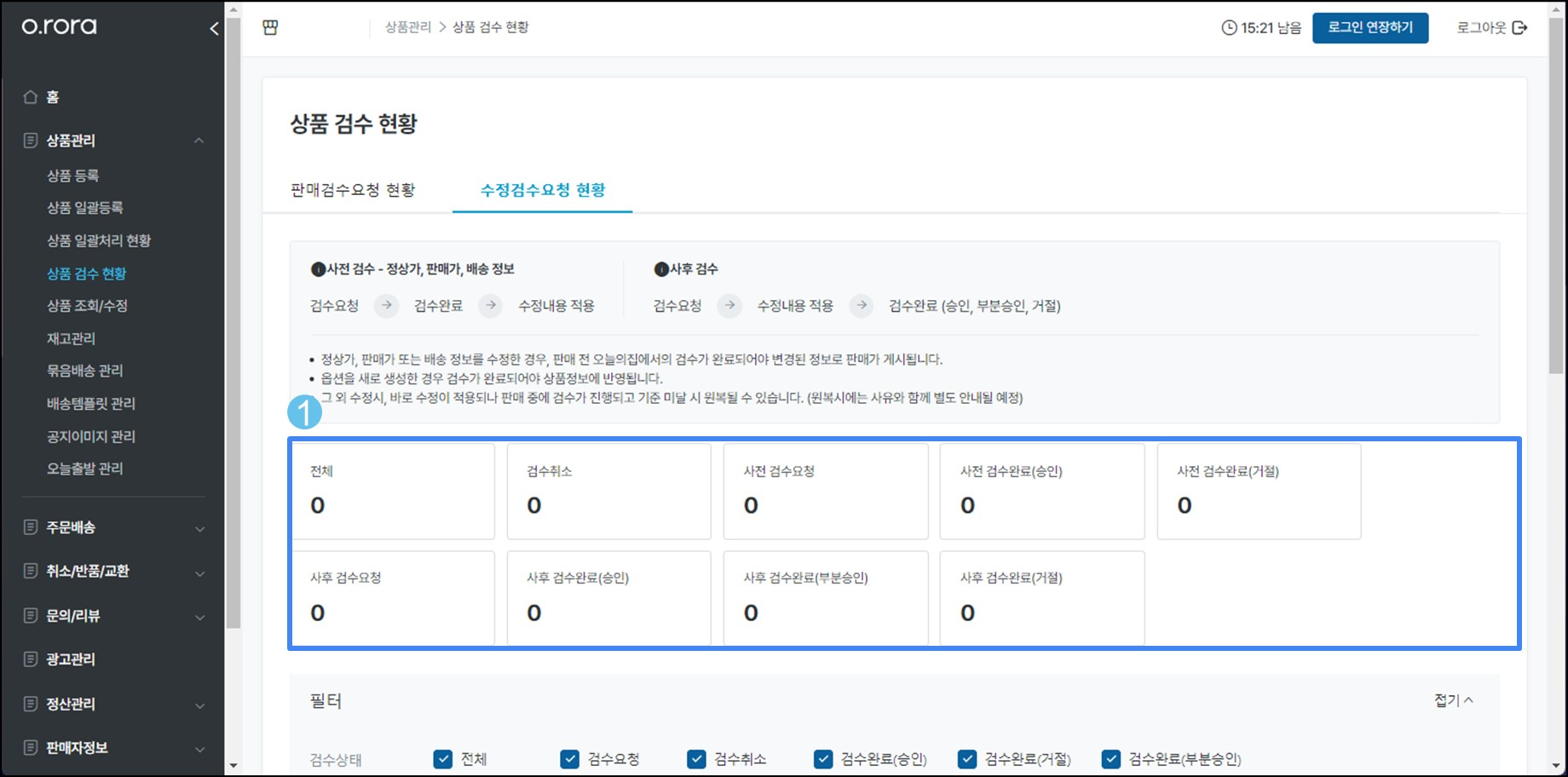Viewport: 1568px width, 777px height.
Task: Click the 광고관리 menu icon
Action: [31, 659]
